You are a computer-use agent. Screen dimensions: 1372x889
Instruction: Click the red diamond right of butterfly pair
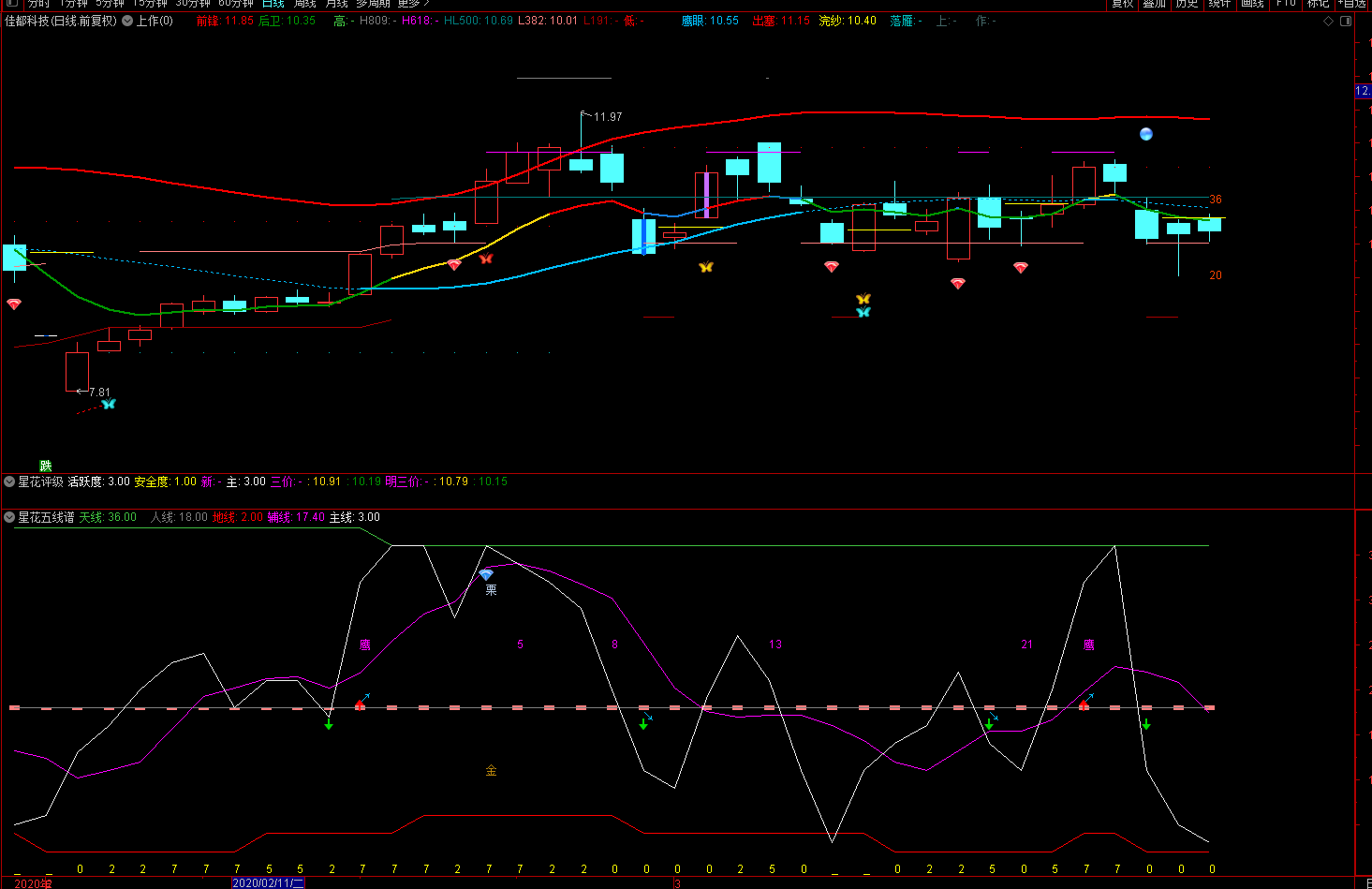957,283
